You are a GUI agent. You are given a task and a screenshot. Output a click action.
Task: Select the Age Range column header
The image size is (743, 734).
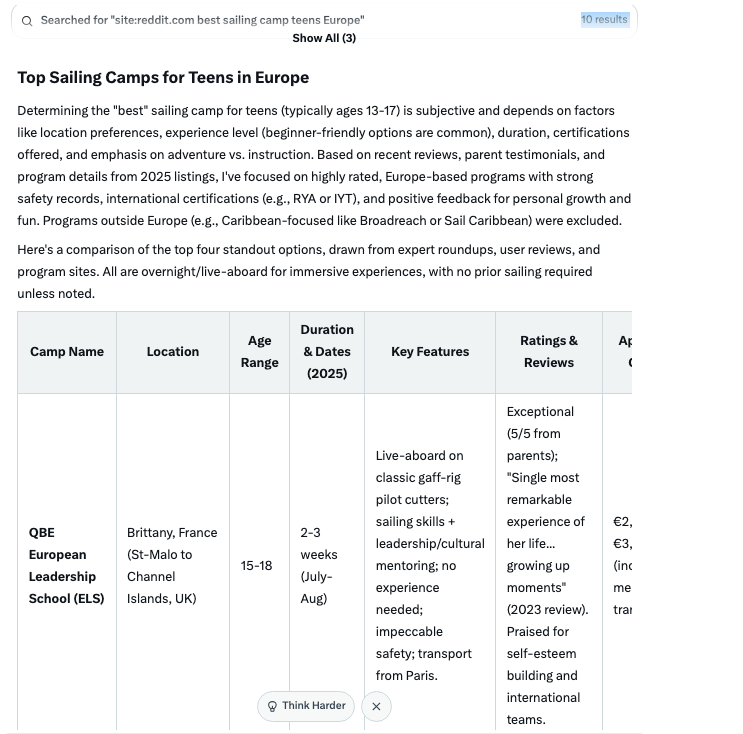pos(260,352)
